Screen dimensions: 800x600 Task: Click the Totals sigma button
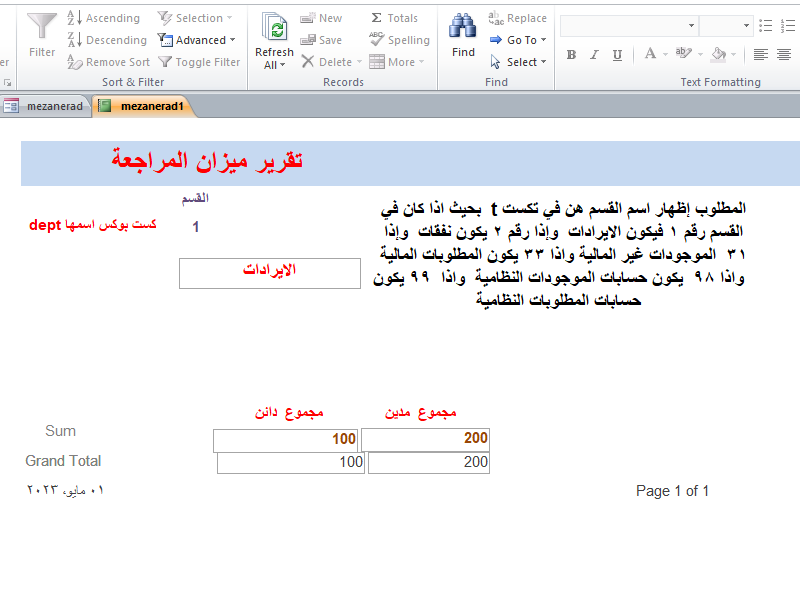click(x=394, y=18)
